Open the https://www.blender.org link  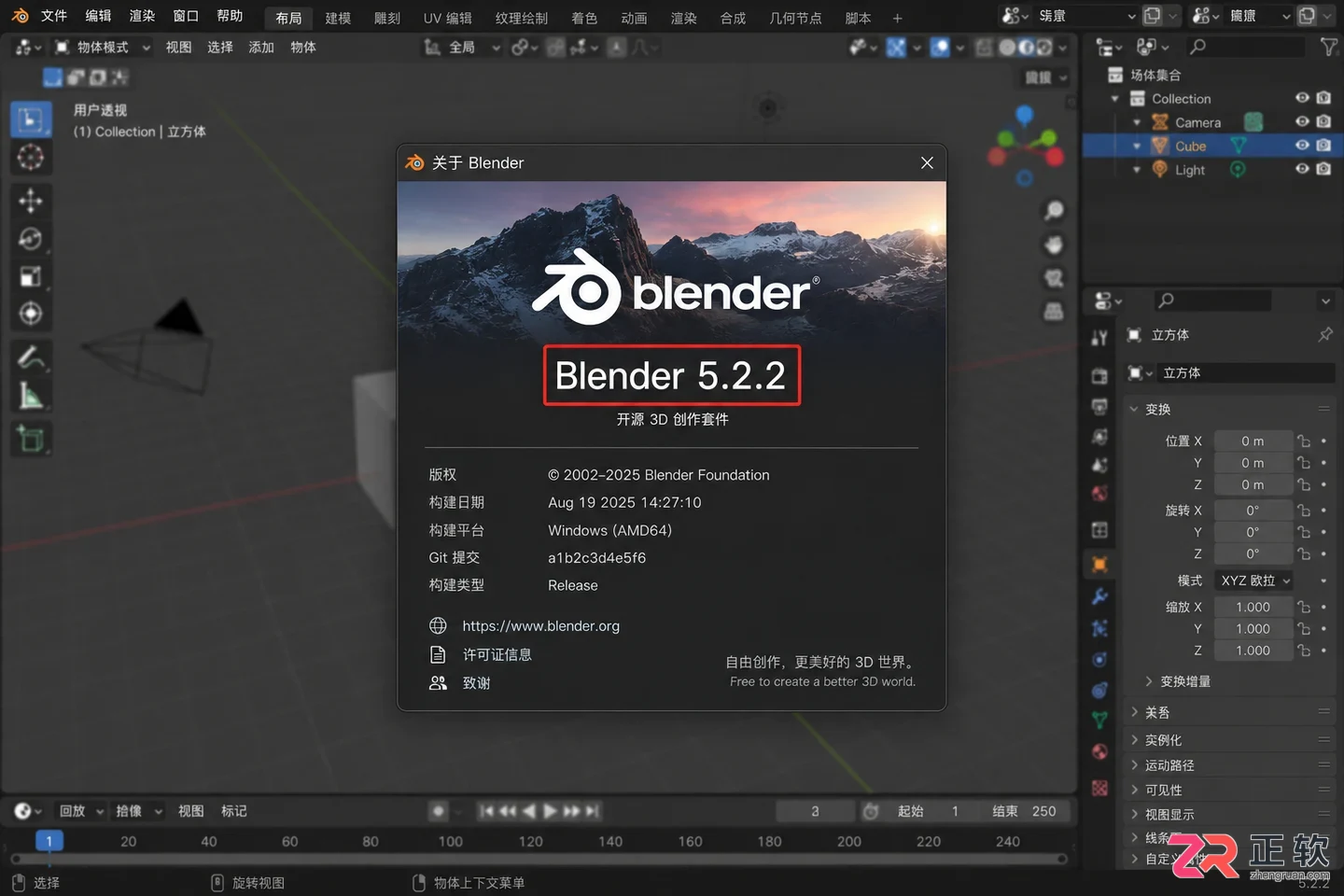[540, 626]
